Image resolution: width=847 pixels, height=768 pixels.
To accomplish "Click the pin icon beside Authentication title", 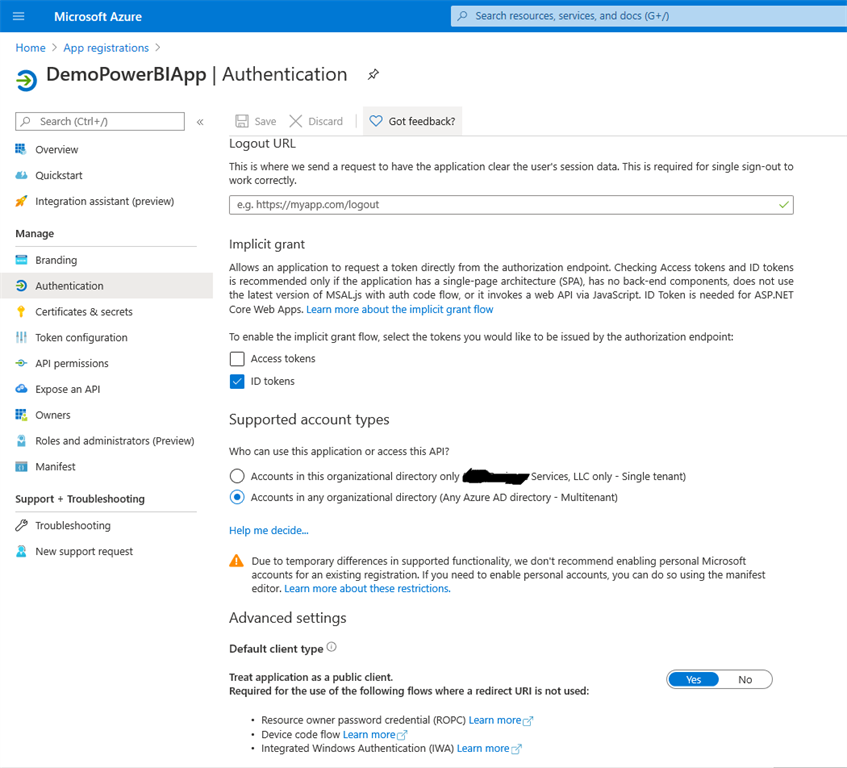I will [373, 75].
